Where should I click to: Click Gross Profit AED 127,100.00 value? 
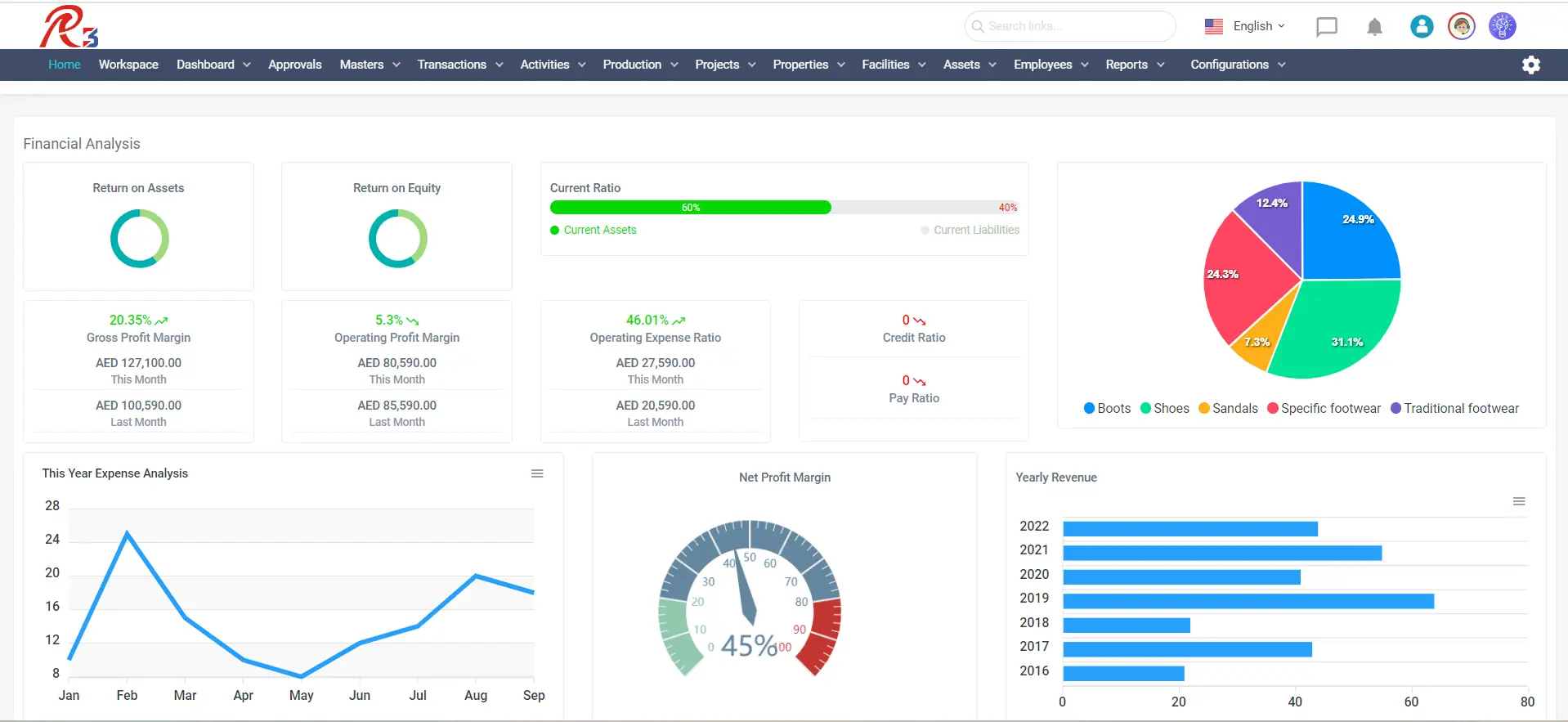[138, 363]
